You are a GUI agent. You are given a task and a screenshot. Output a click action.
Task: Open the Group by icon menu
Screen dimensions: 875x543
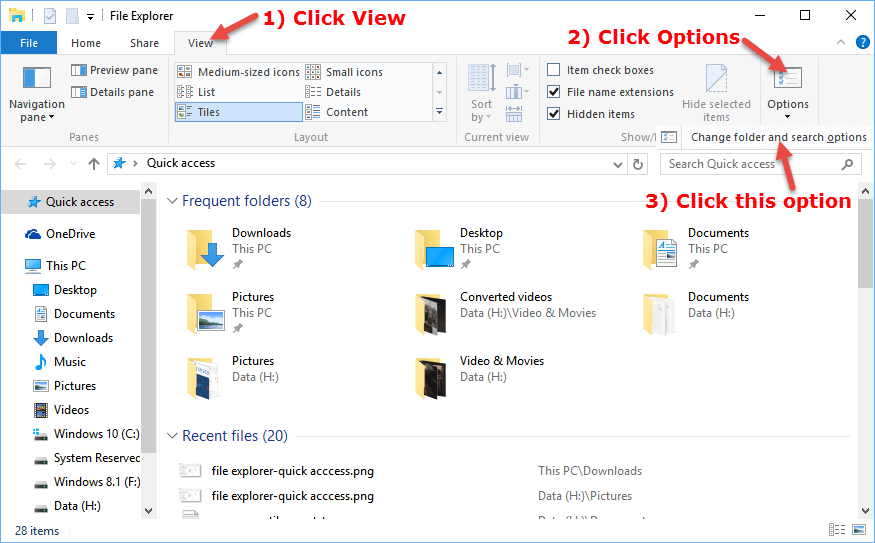(x=517, y=70)
